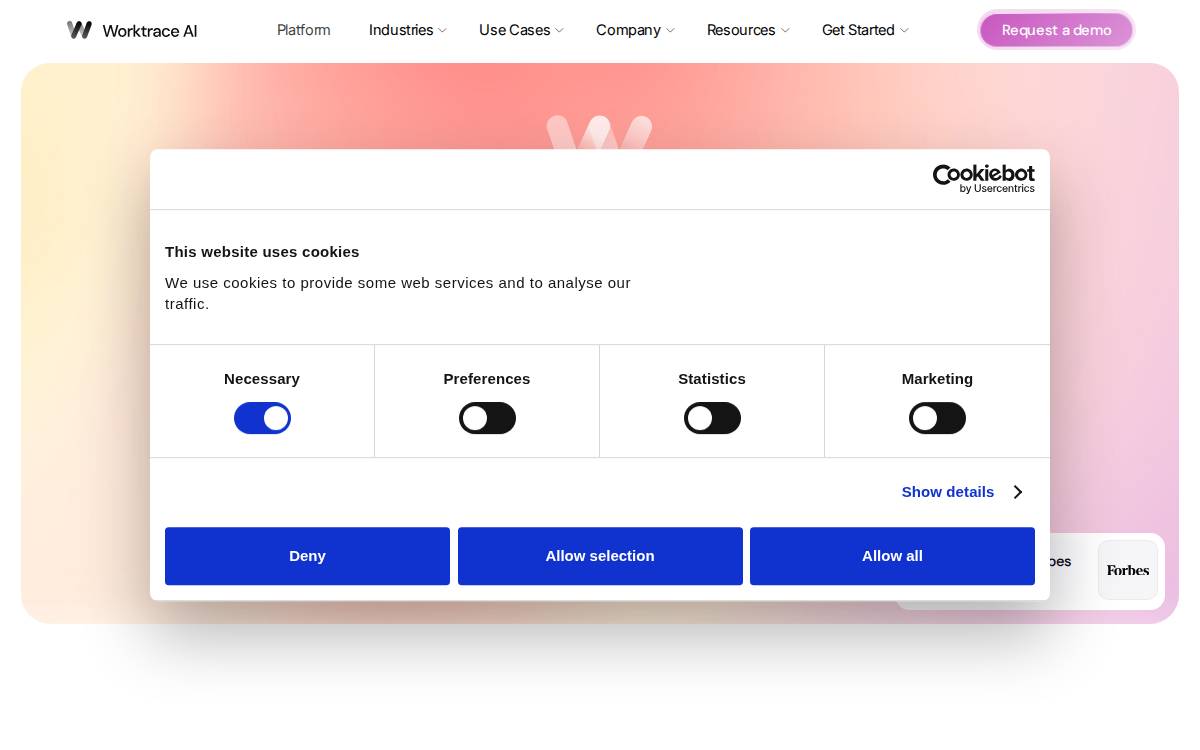Click the 'This website uses cookies' heading

[262, 252]
